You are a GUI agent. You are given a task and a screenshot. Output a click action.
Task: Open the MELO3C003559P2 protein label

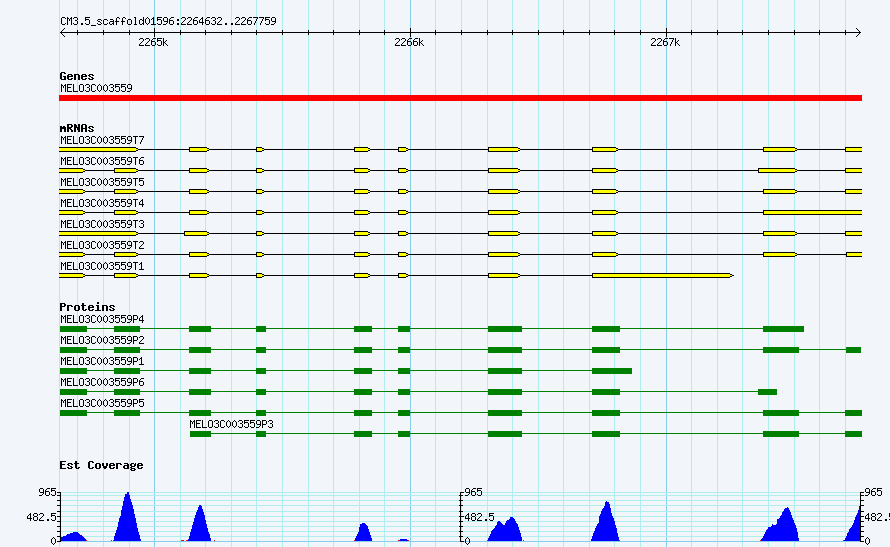[x=102, y=340]
